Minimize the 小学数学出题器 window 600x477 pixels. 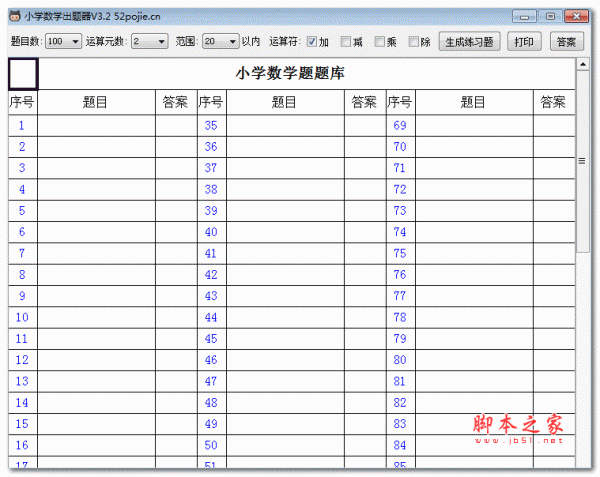pyautogui.click(x=524, y=16)
